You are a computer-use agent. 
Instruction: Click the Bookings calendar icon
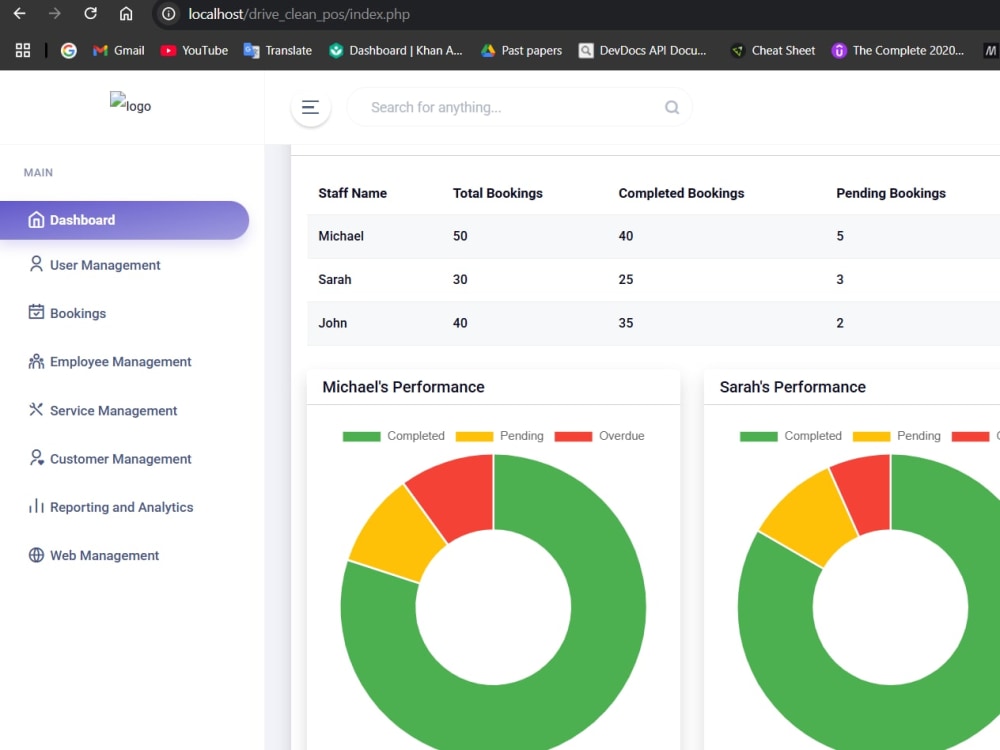click(36, 312)
